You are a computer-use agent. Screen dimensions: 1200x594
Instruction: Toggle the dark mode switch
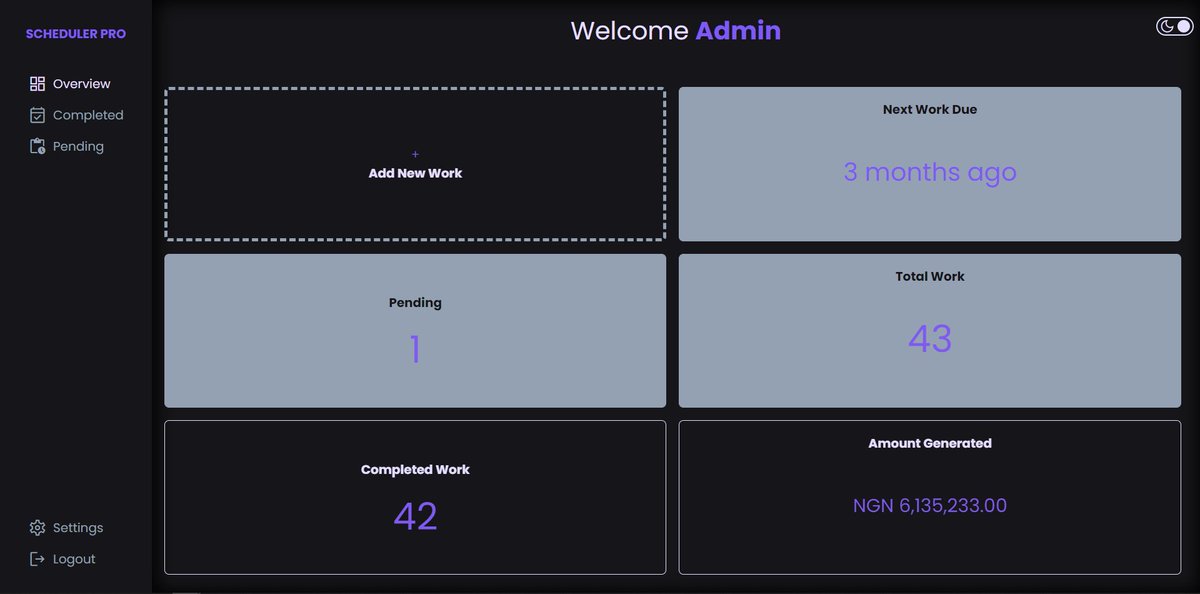(x=1174, y=27)
